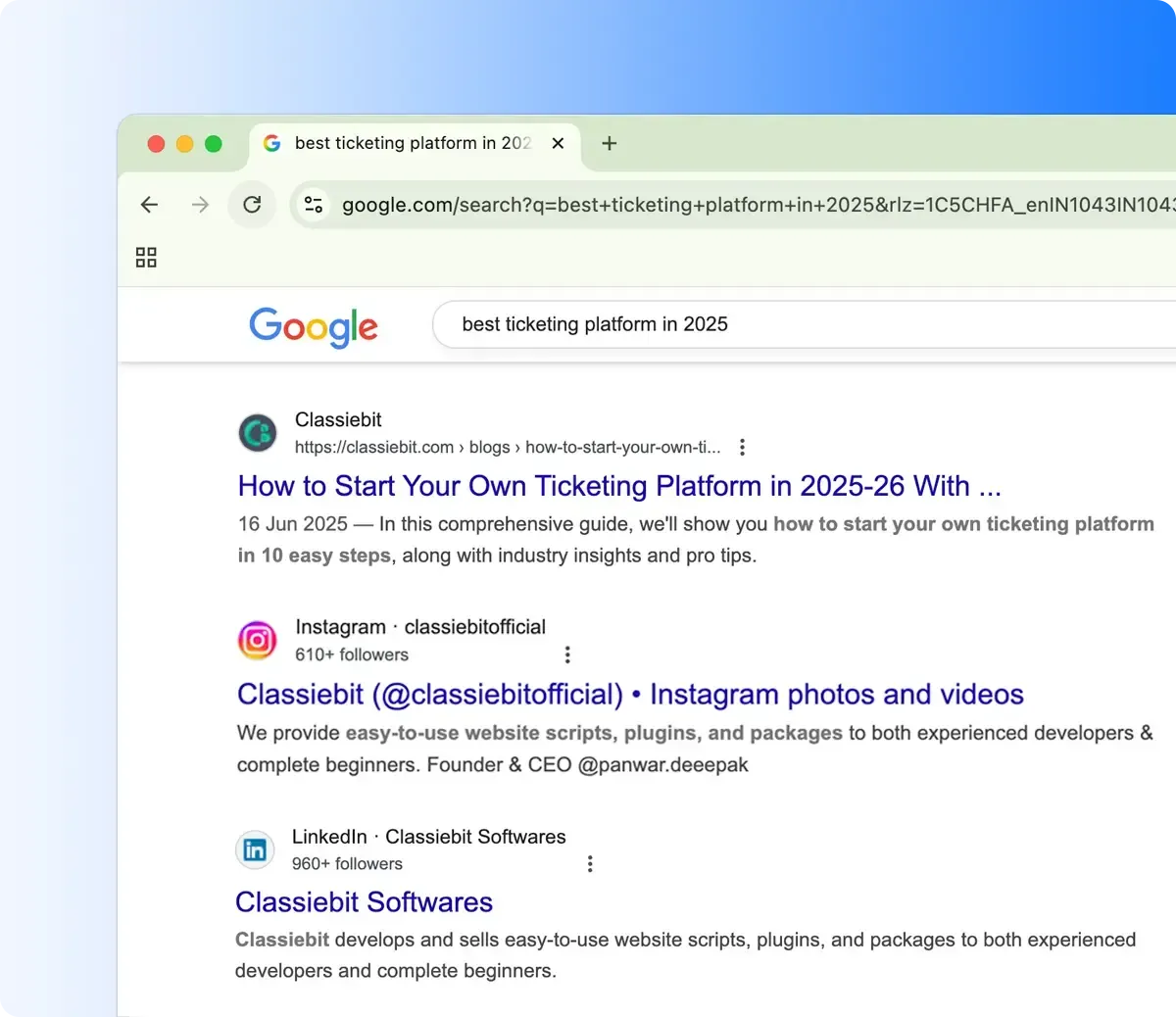Open 'How to Start Your Own Ticketing Platform' result

pyautogui.click(x=619, y=486)
